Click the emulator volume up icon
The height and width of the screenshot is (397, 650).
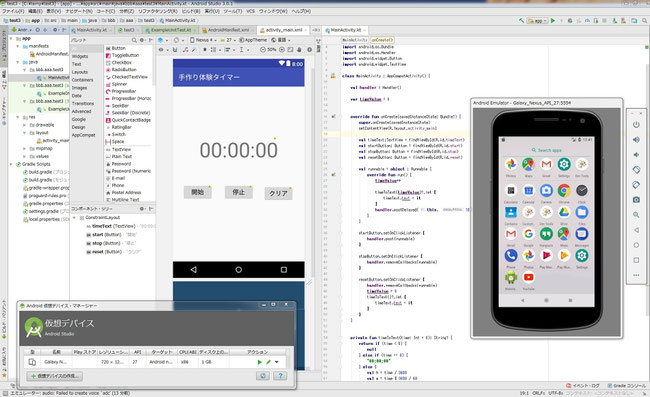coord(636,140)
